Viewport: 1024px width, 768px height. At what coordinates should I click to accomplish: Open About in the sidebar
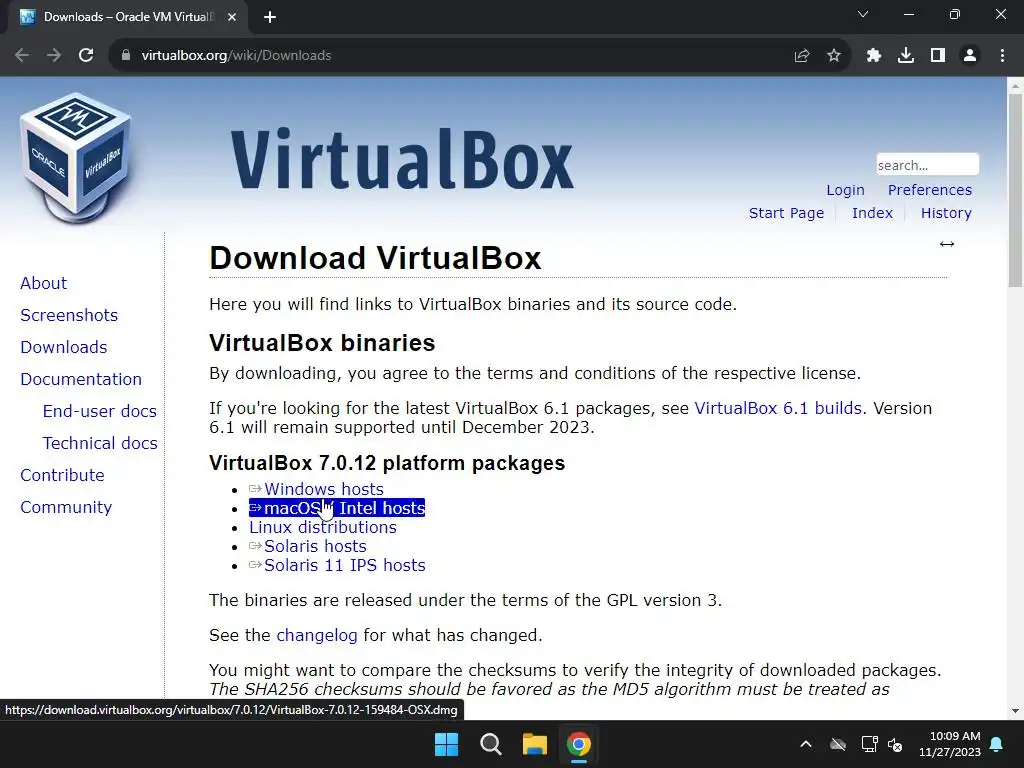pos(43,283)
